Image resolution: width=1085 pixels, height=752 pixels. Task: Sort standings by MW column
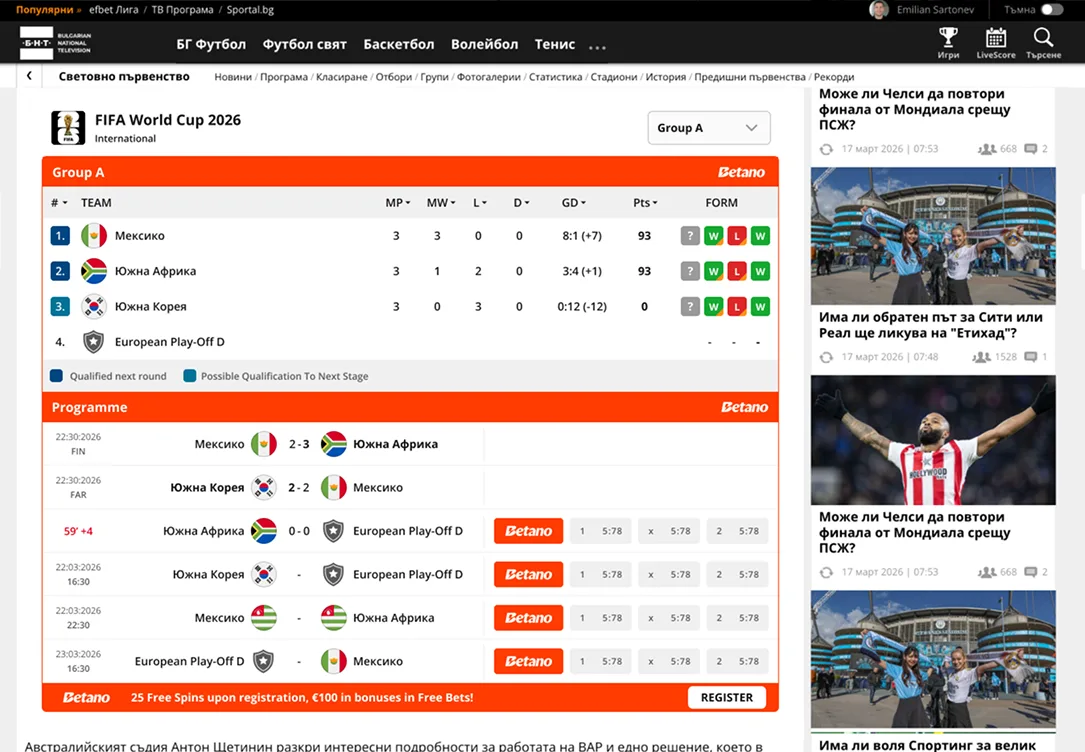tap(441, 203)
